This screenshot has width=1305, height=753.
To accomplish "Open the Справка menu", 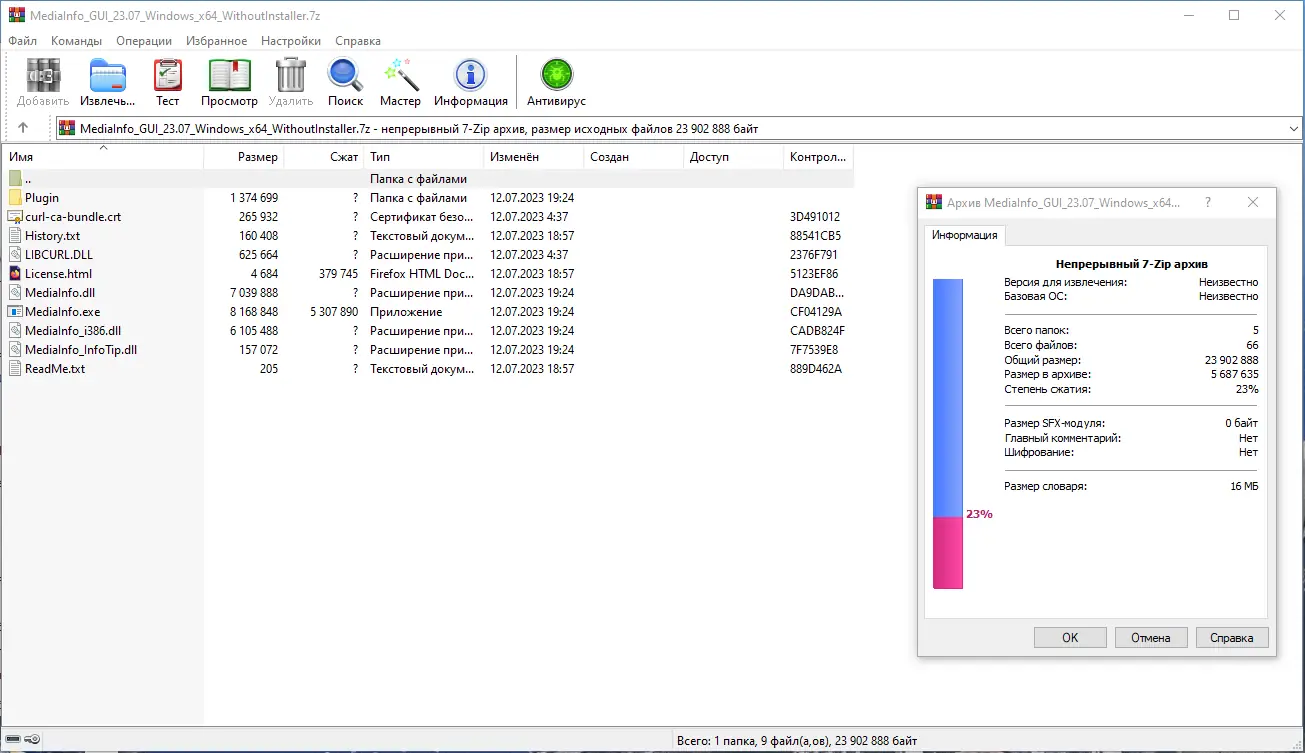I will [x=358, y=41].
